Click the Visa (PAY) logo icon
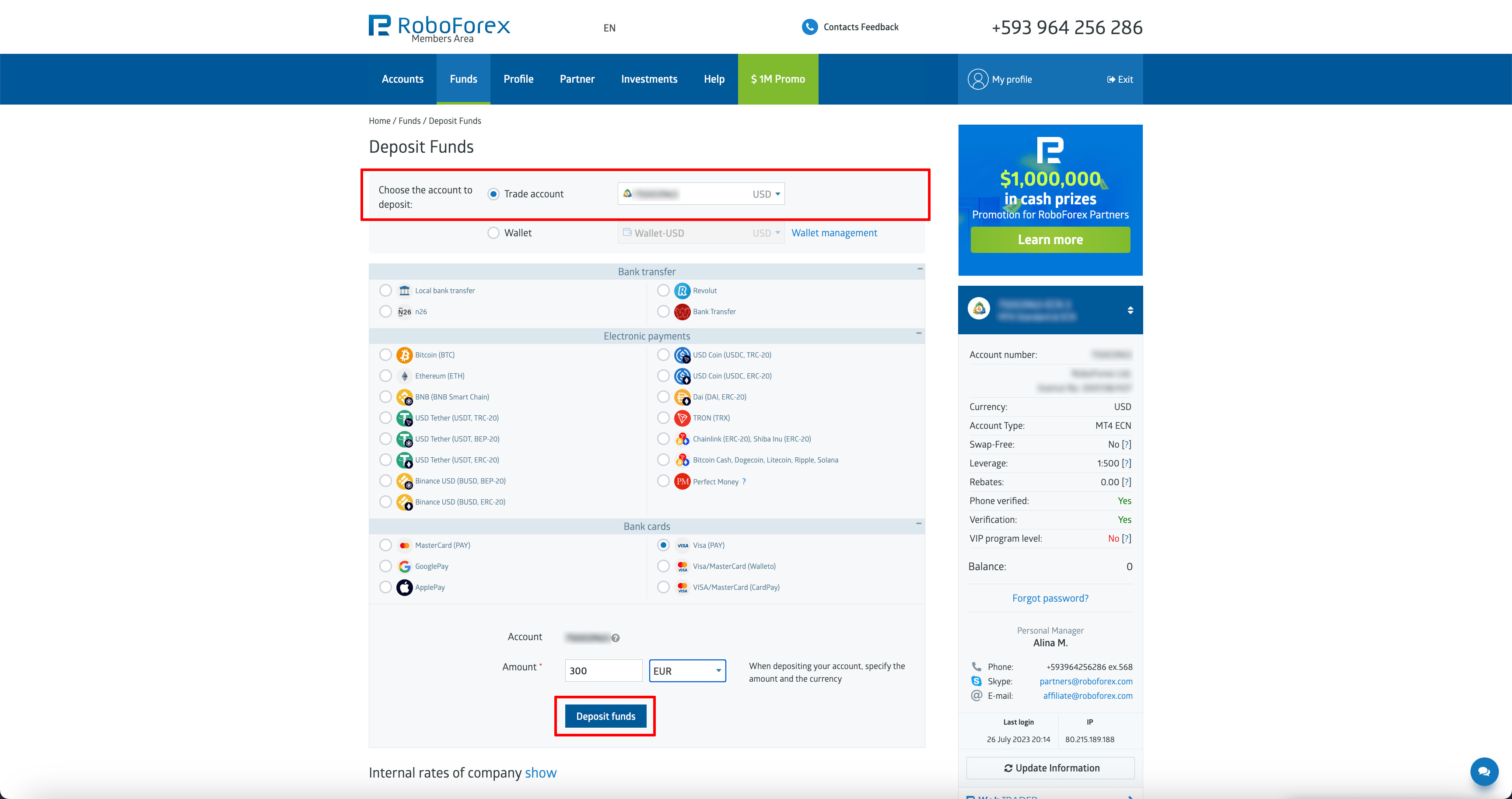The height and width of the screenshot is (799, 1512). coord(682,545)
